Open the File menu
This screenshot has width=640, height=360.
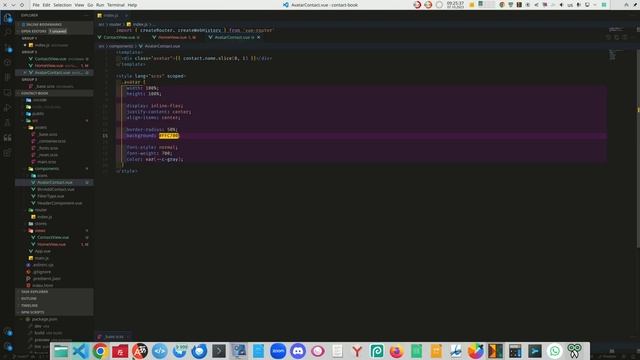click(x=36, y=5)
